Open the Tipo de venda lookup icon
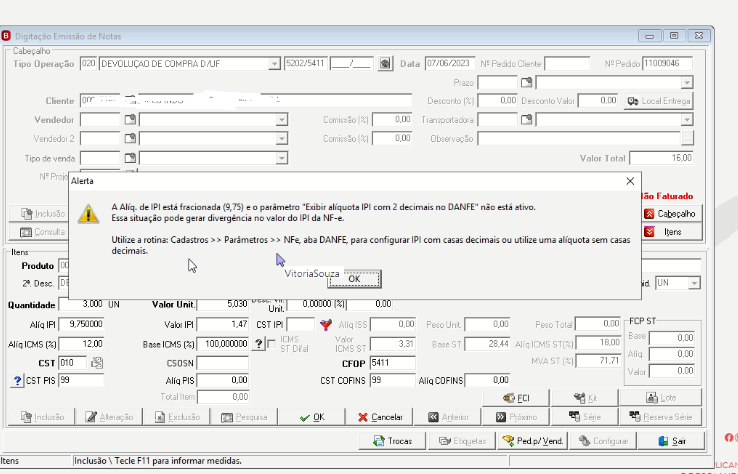 click(130, 158)
